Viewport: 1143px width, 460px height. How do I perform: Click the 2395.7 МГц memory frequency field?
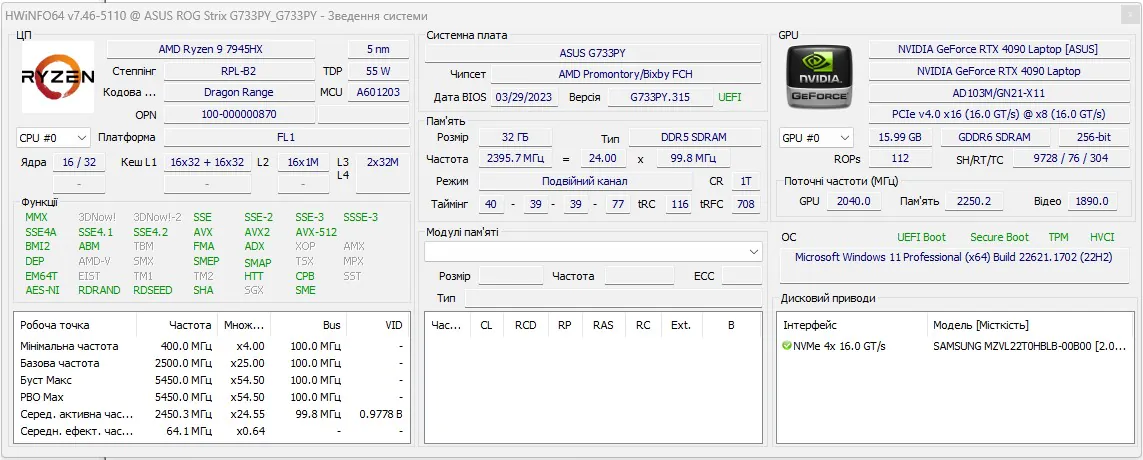click(515, 158)
